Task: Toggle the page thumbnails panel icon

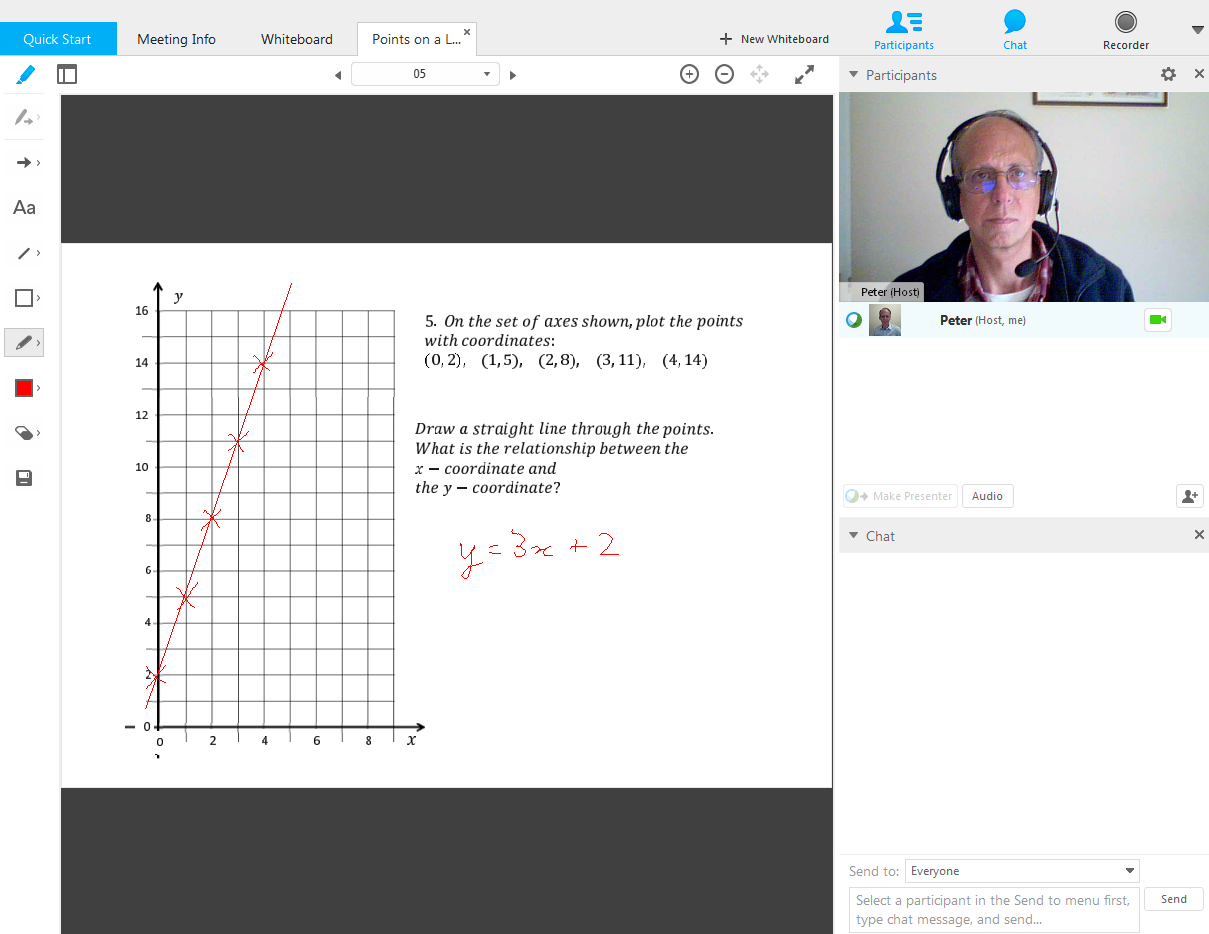Action: pos(67,74)
